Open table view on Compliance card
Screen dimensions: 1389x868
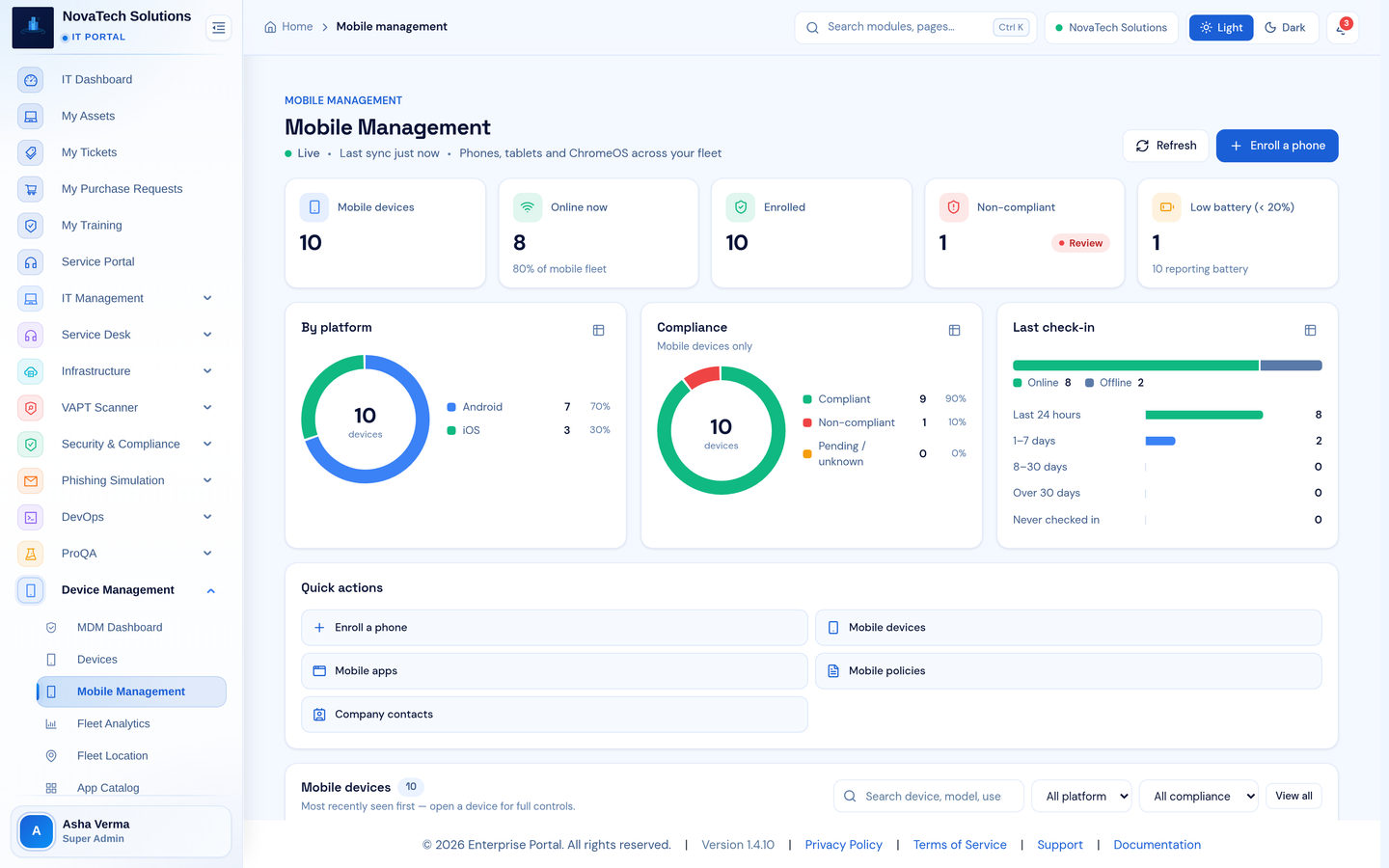pyautogui.click(x=954, y=330)
